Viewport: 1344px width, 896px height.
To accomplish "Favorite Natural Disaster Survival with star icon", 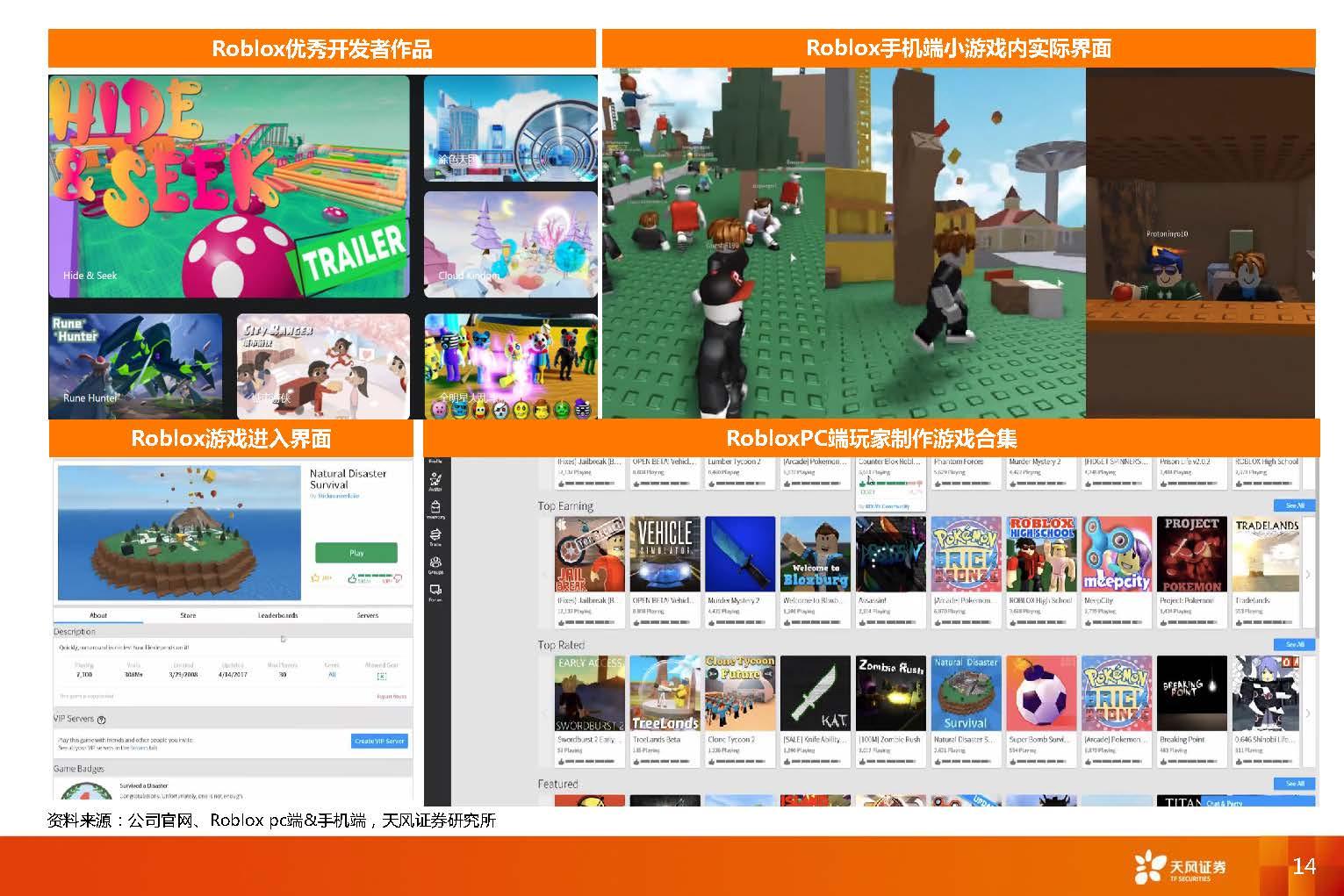I will pyautogui.click(x=315, y=578).
